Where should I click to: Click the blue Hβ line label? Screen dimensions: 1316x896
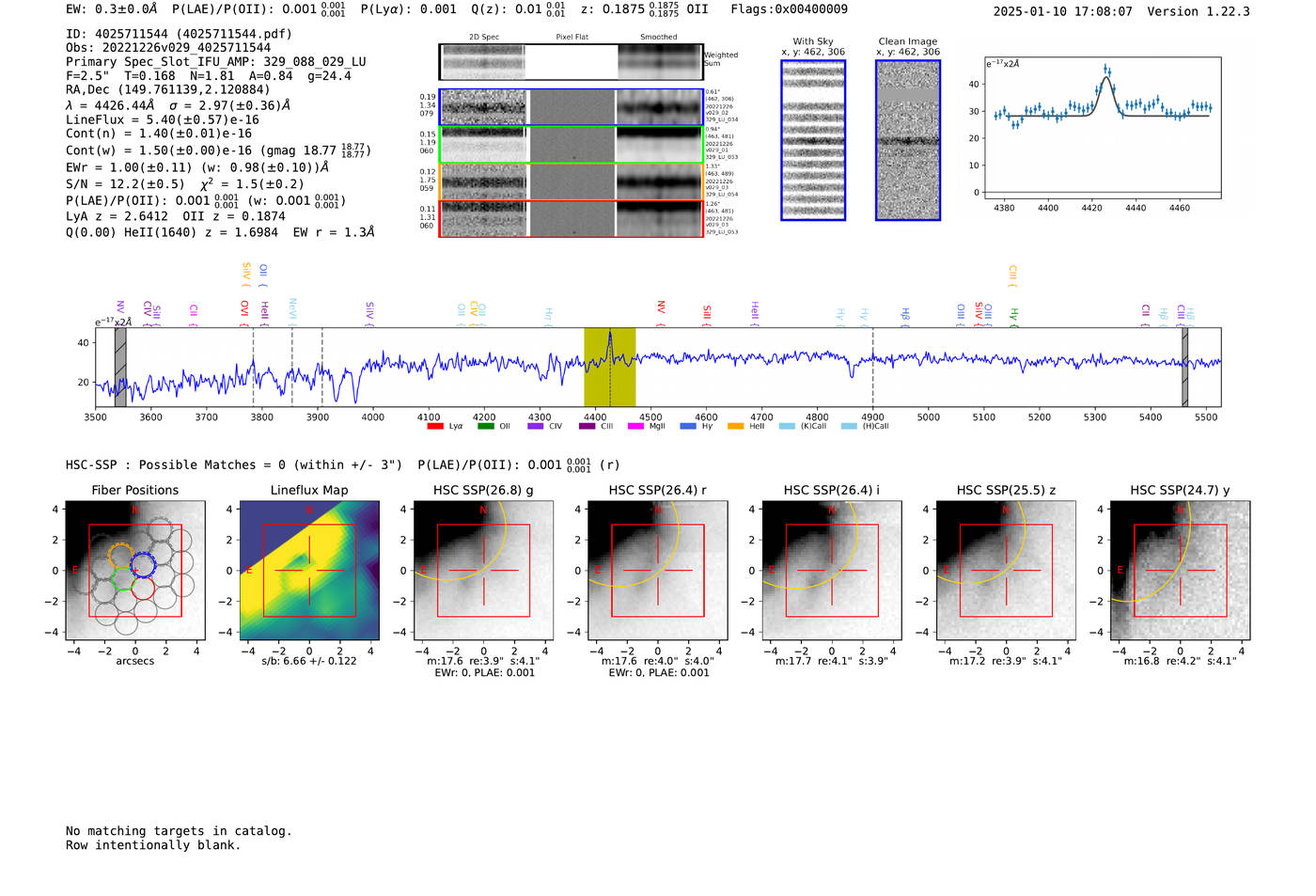pos(905,316)
